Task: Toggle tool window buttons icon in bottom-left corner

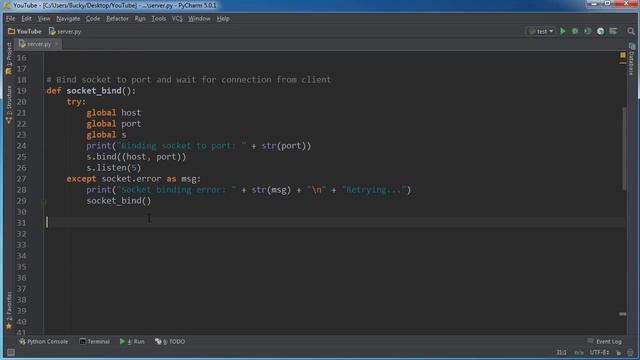Action: (11, 353)
